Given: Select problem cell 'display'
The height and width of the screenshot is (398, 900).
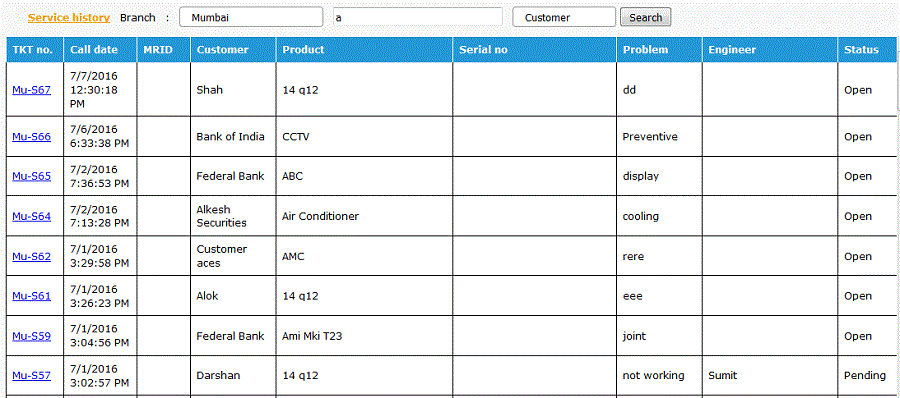Looking at the screenshot, I should click(660, 176).
